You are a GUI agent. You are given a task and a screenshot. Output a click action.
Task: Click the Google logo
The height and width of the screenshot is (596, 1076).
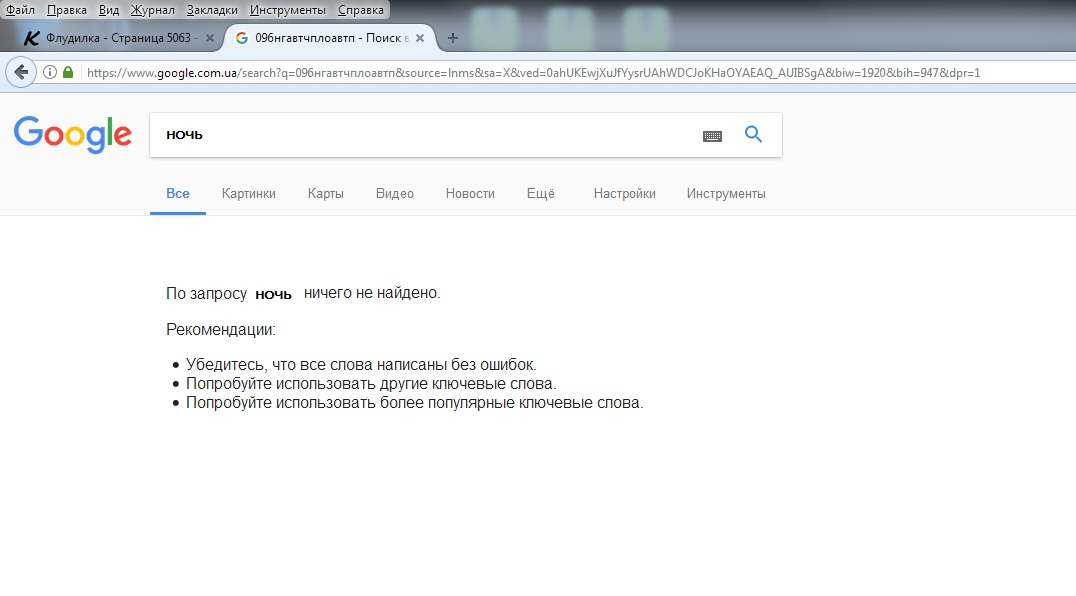coord(73,135)
